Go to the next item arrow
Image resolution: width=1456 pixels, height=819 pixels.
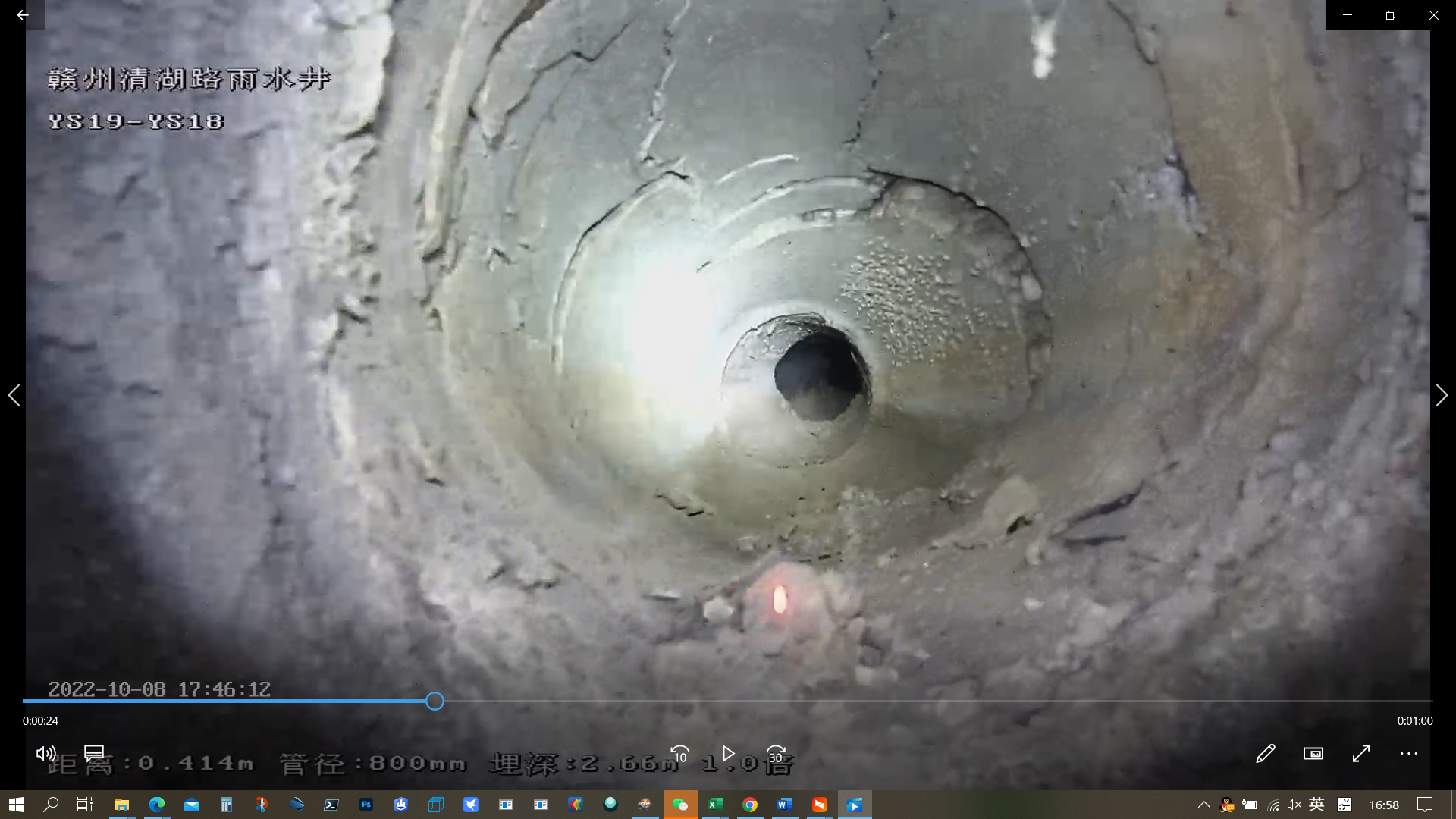(x=1442, y=395)
